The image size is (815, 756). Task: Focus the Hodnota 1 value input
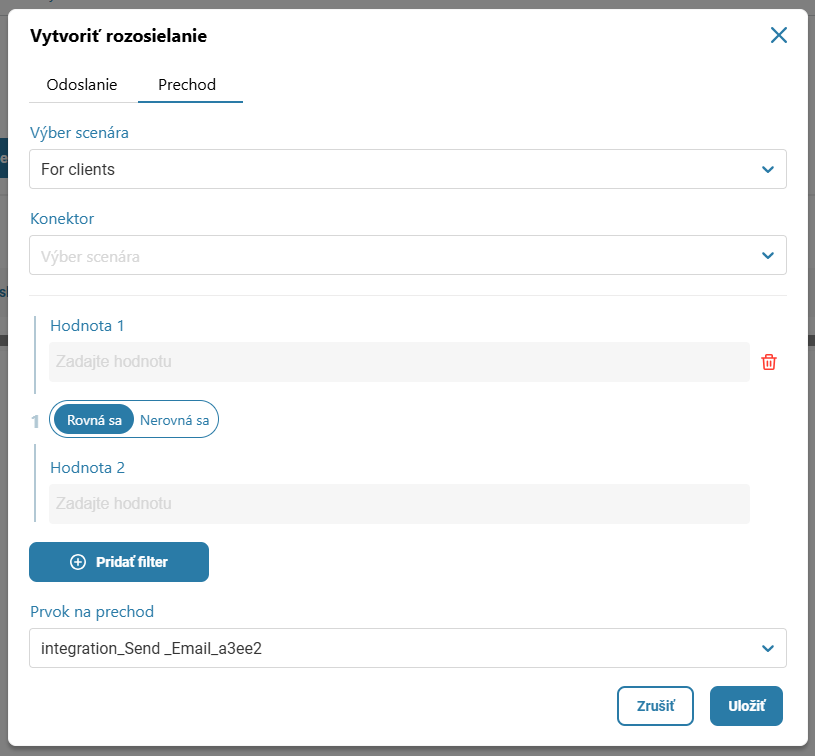[398, 362]
